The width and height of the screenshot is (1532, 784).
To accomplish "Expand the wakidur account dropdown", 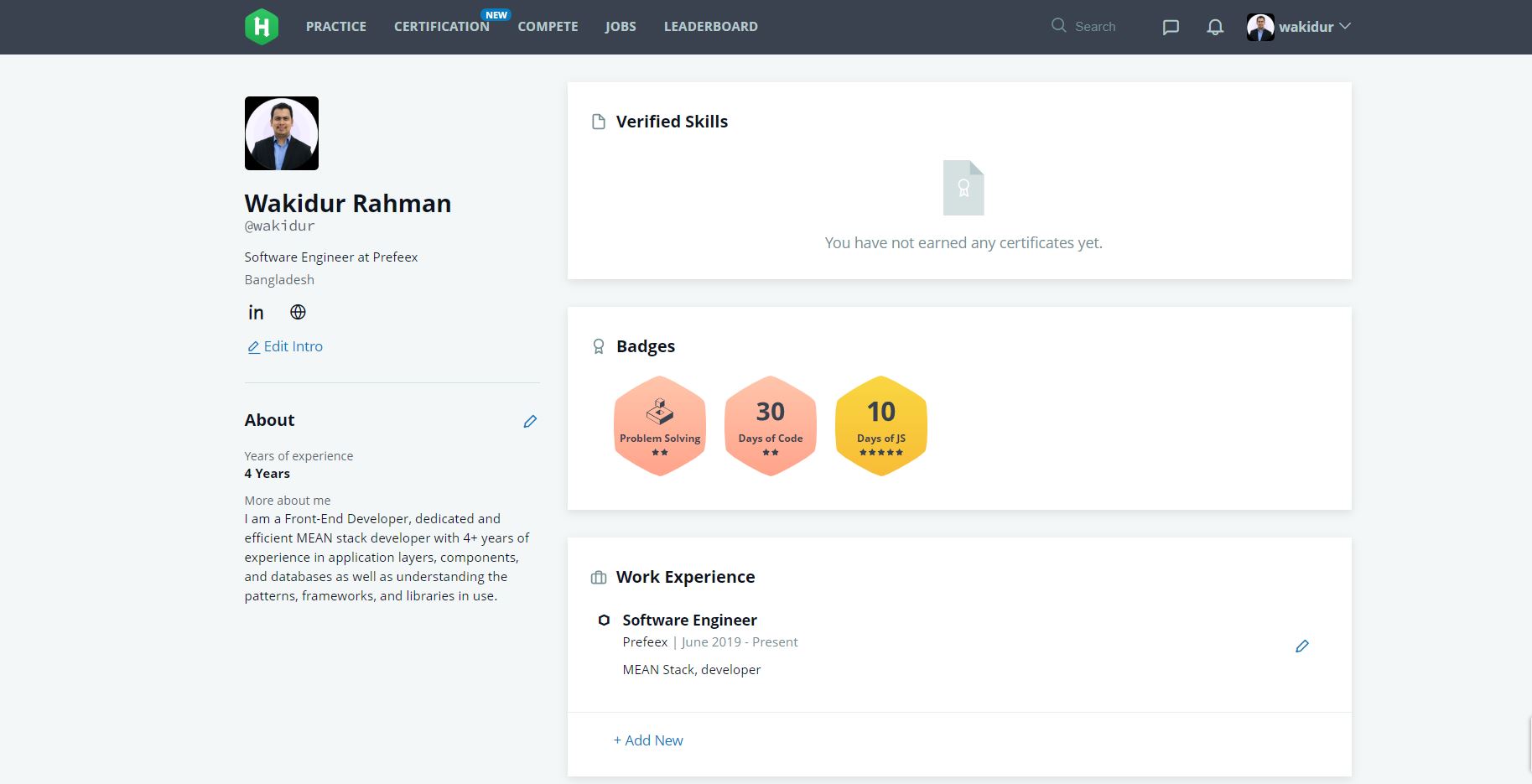I will click(x=1345, y=26).
